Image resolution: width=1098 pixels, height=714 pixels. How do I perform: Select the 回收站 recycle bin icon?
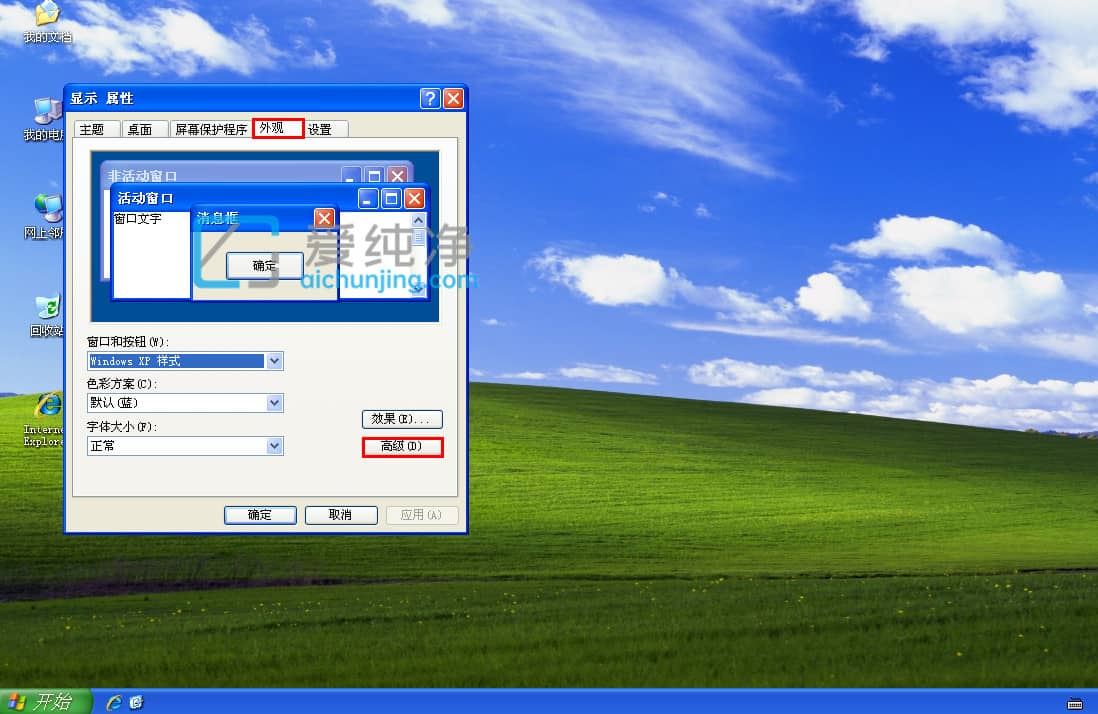point(47,315)
